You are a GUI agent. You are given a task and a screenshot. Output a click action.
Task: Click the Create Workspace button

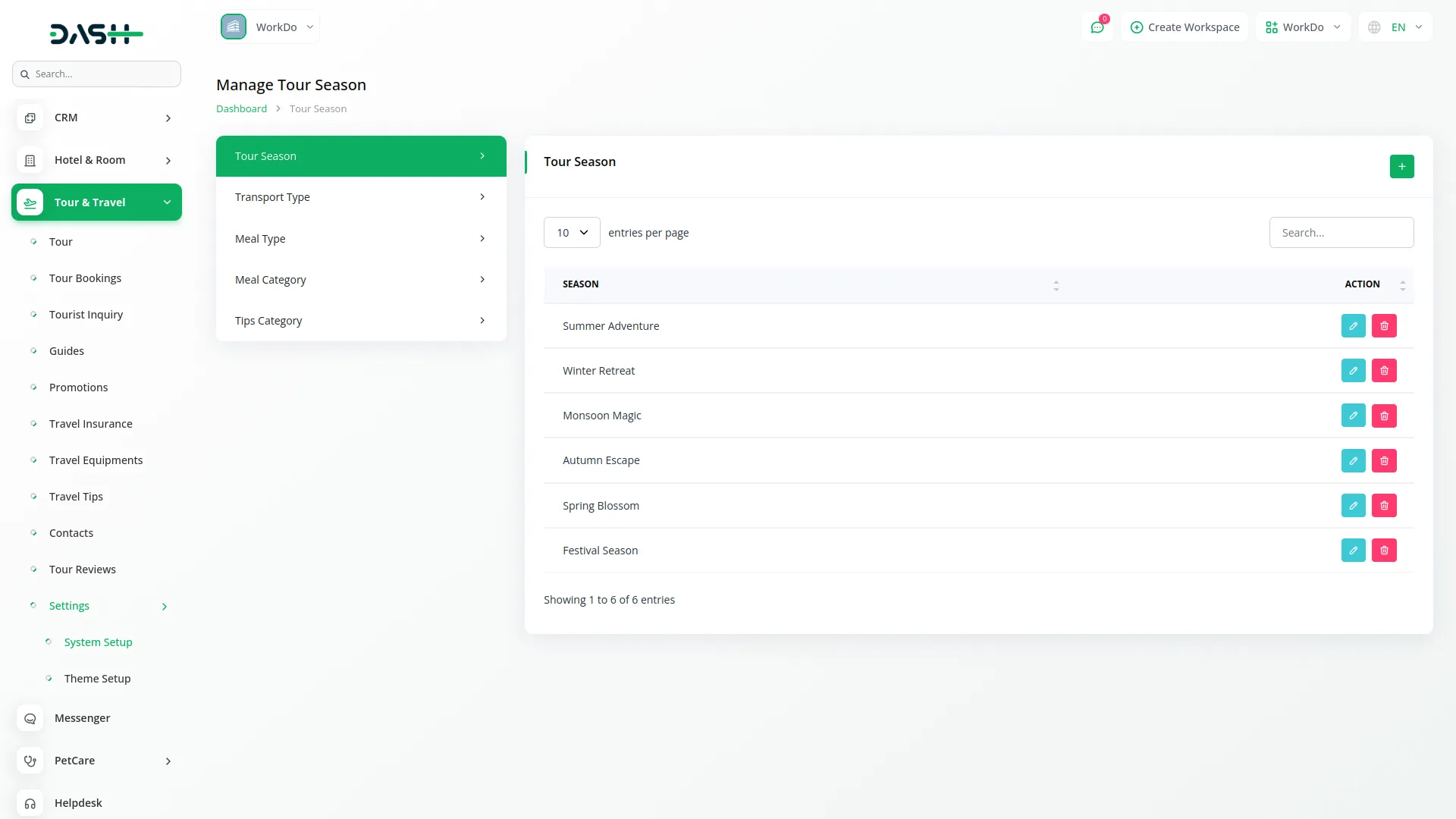pyautogui.click(x=1185, y=27)
